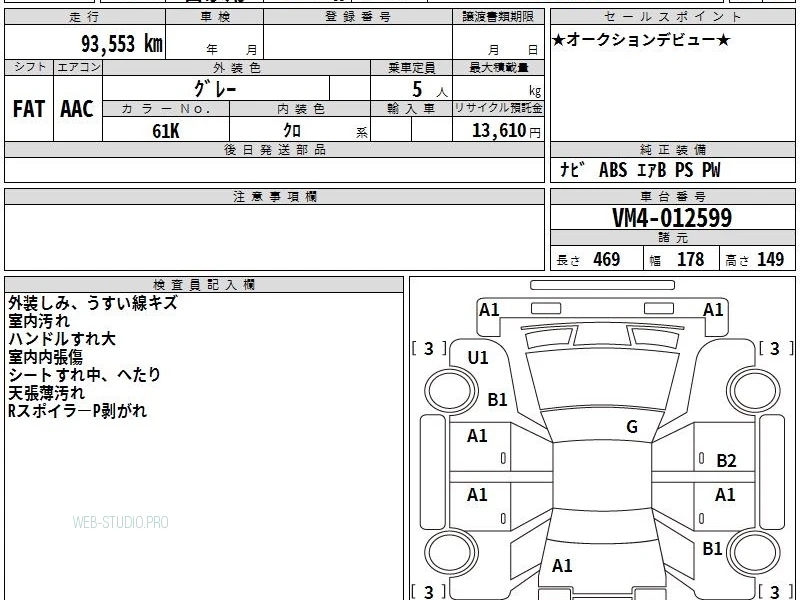Select the note Rスポイラ―P剥がれ
Screen dimensions: 800x600
tap(78, 411)
